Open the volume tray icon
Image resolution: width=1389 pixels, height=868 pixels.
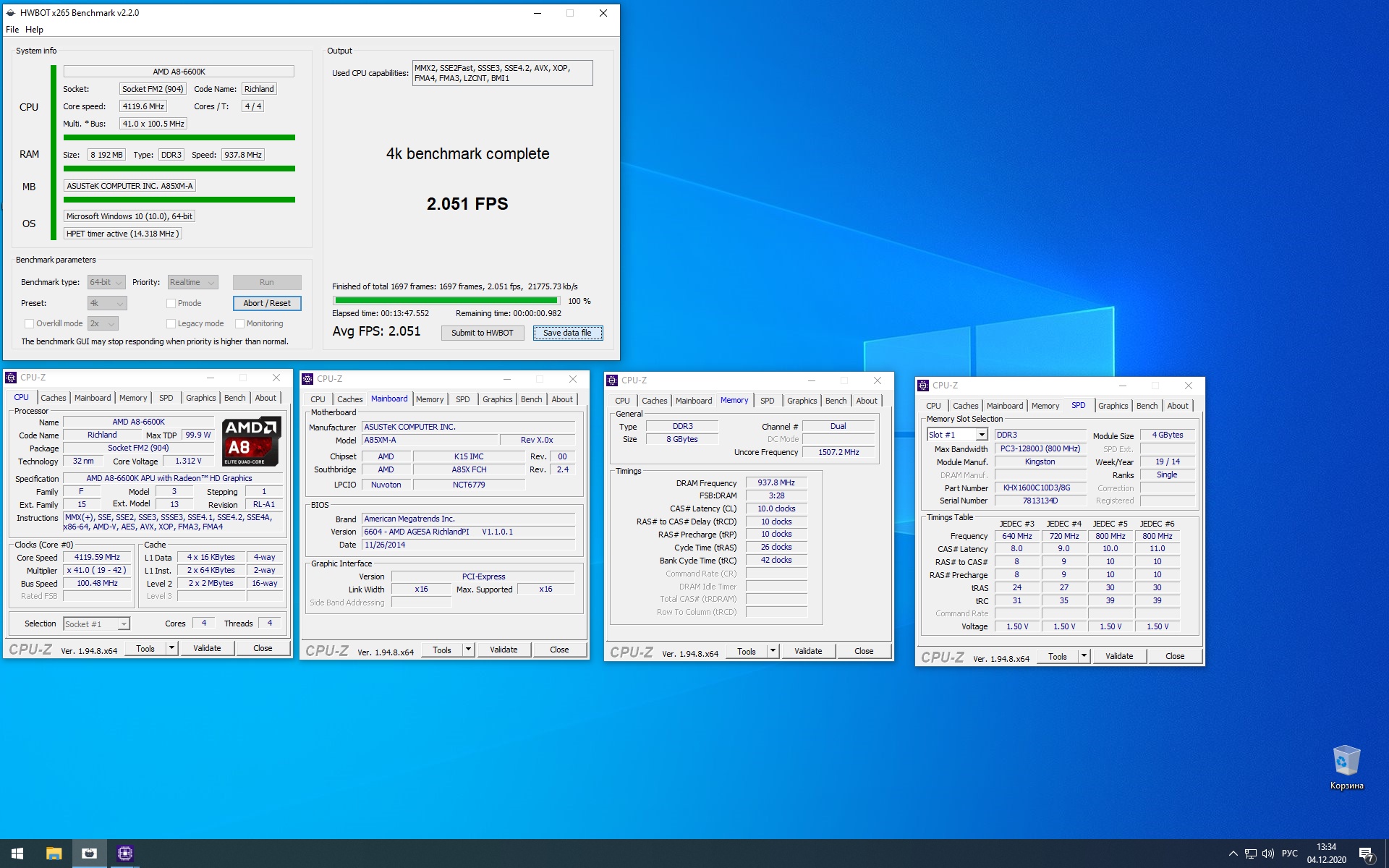tap(1267, 854)
